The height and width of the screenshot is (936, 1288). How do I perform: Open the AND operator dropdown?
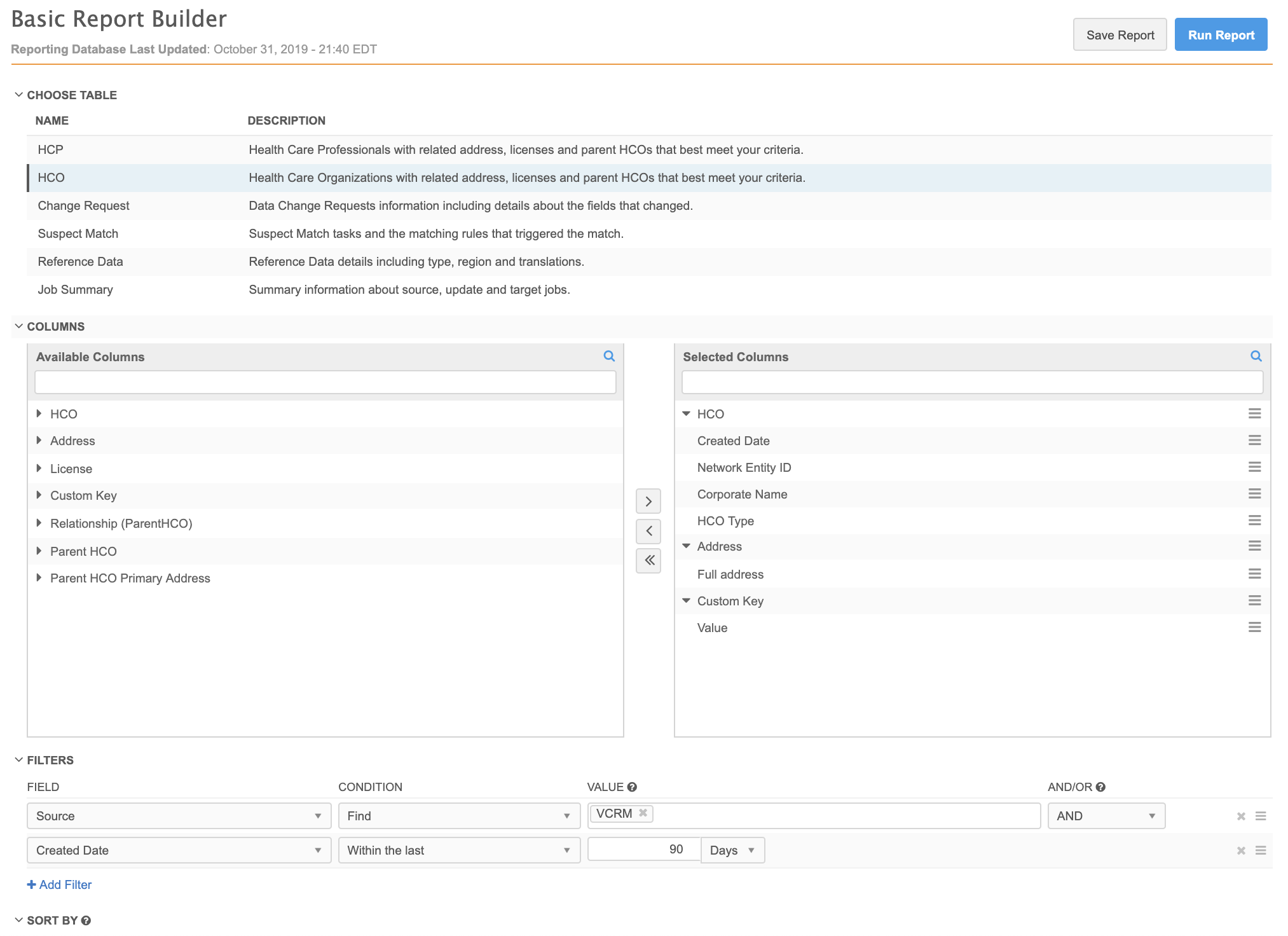click(1106, 816)
